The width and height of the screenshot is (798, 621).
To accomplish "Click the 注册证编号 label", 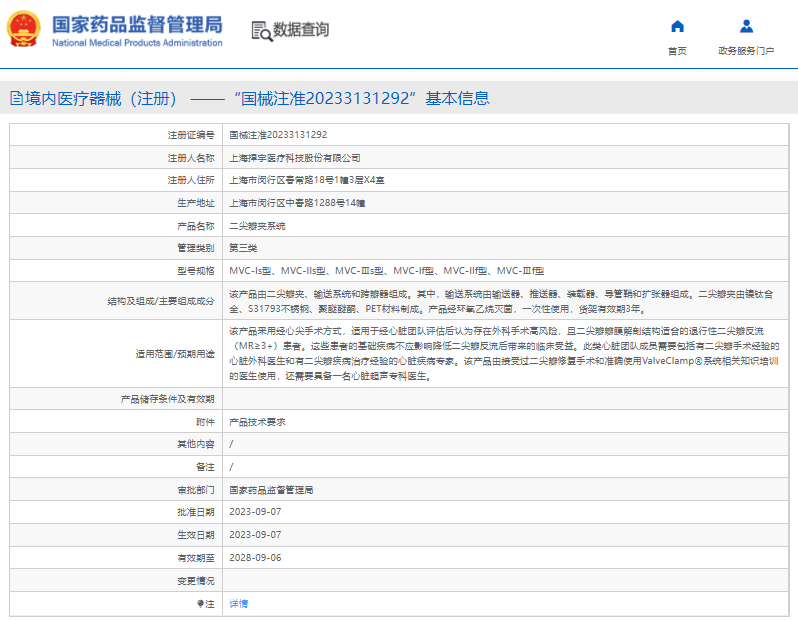I will (x=191, y=135).
